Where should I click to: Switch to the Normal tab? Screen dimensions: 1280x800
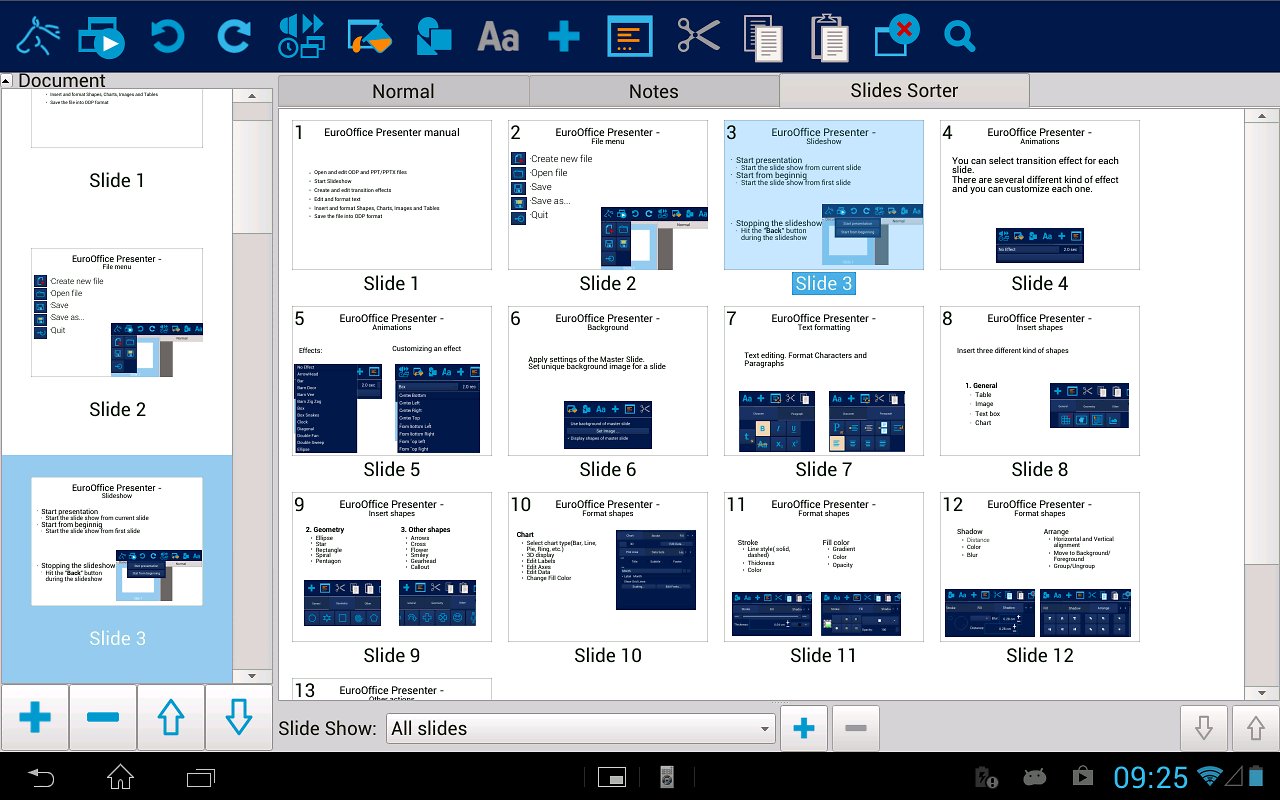[x=403, y=91]
